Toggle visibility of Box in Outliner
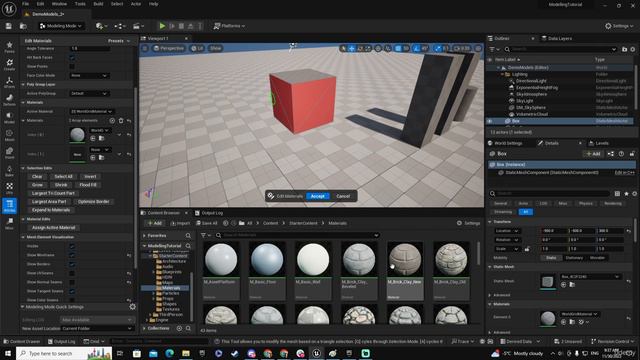The image size is (640, 360). point(490,121)
